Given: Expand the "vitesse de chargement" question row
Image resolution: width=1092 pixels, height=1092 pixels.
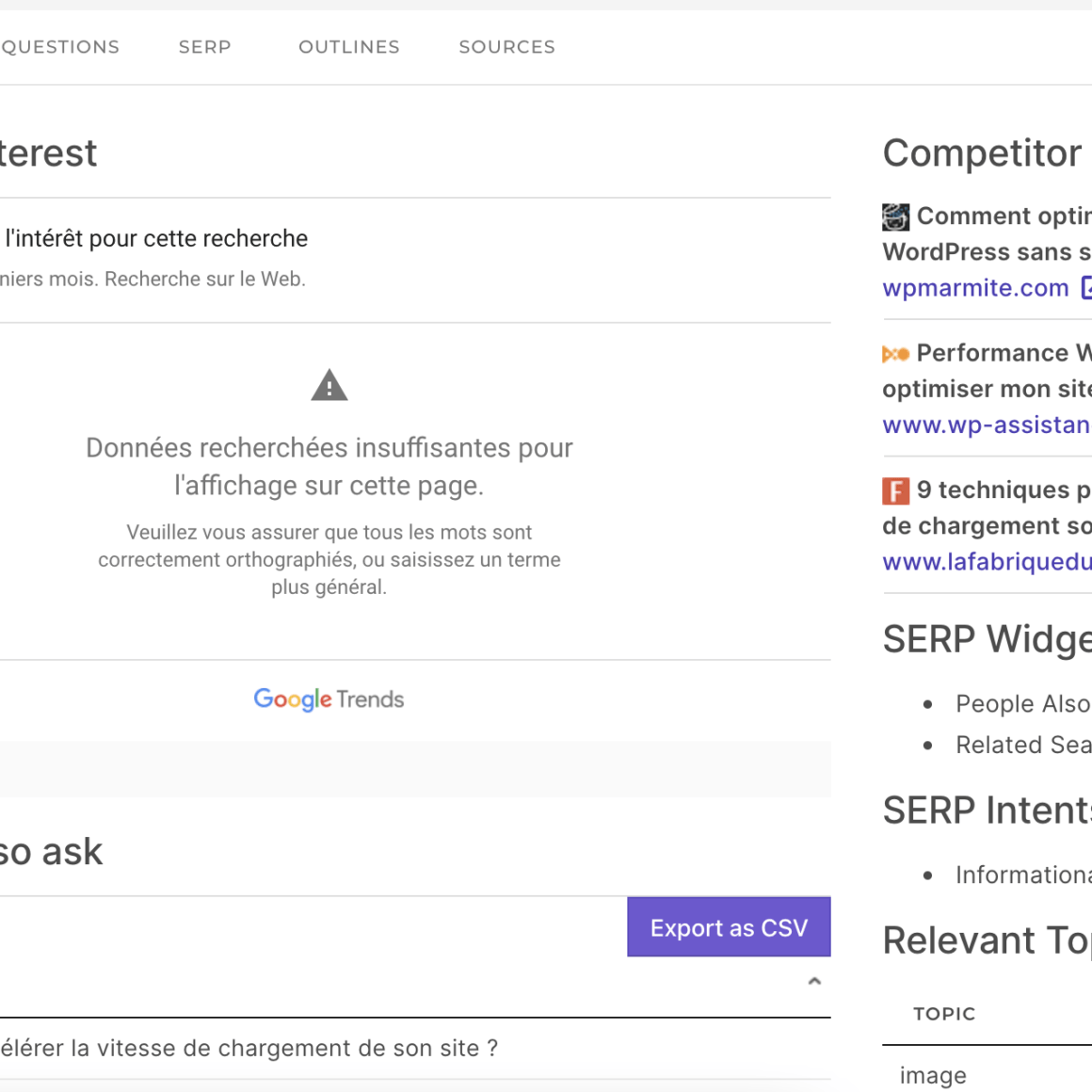Looking at the screenshot, I should (x=249, y=1049).
